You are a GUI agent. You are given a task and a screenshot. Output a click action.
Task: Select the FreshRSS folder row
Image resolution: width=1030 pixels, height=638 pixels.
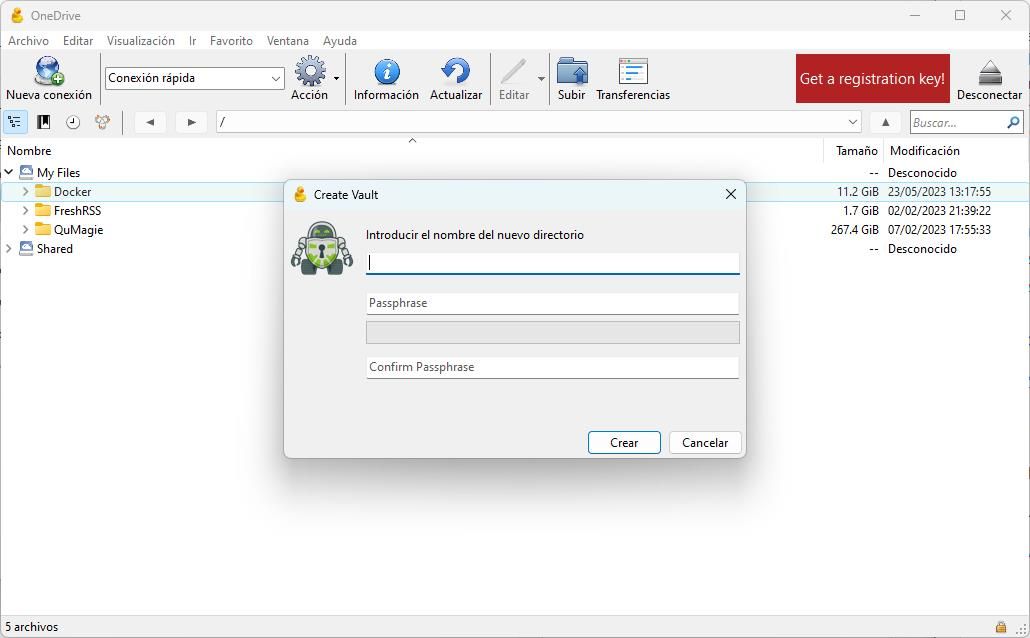tap(515, 210)
